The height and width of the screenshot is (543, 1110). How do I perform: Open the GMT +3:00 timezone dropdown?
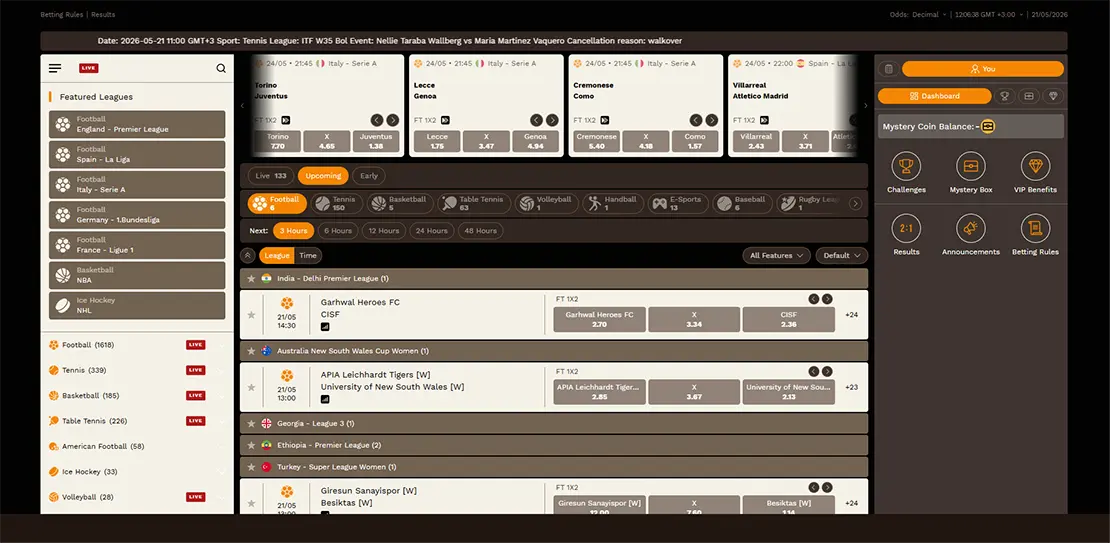tap(989, 14)
